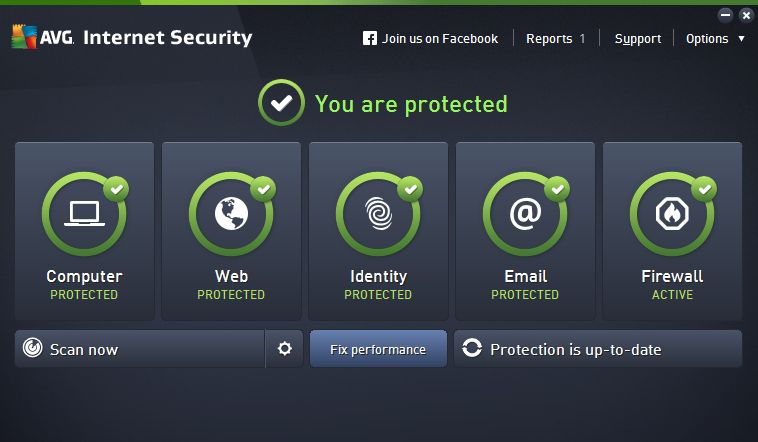Click the Protection is up-to-date button
Screen dimensions: 758x442
[598, 349]
